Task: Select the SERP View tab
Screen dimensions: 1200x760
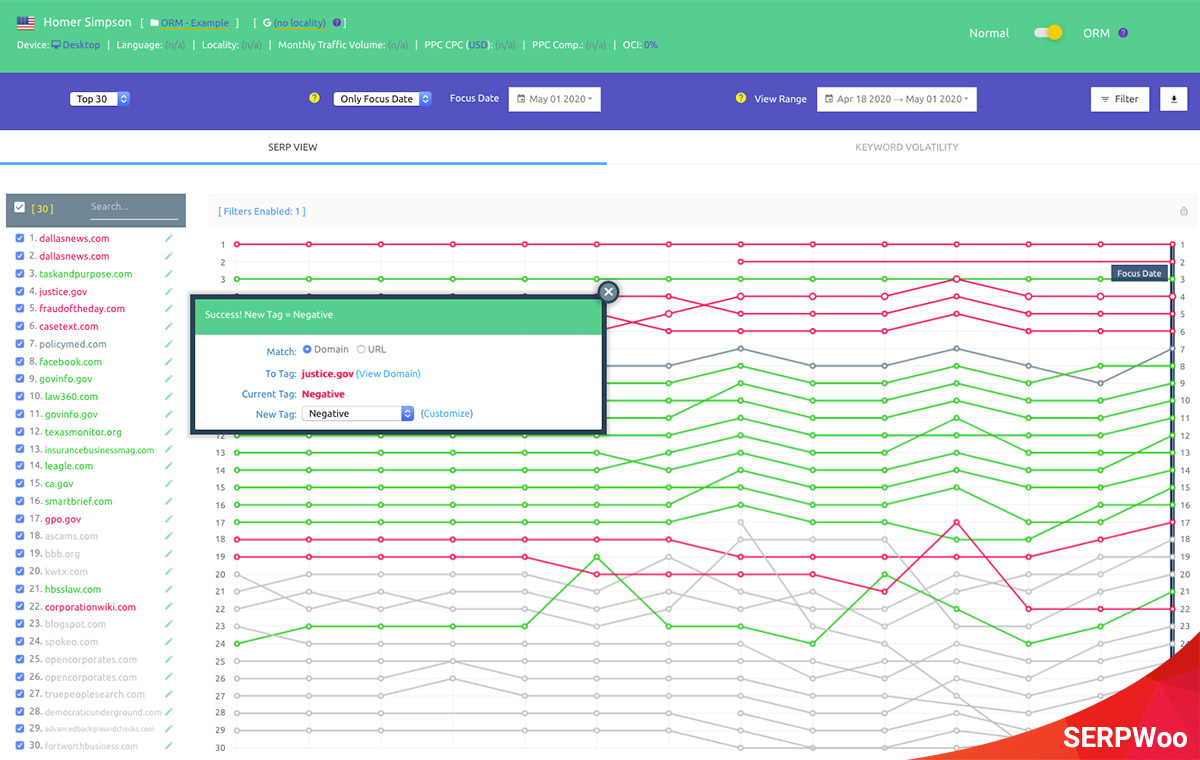Action: (293, 147)
